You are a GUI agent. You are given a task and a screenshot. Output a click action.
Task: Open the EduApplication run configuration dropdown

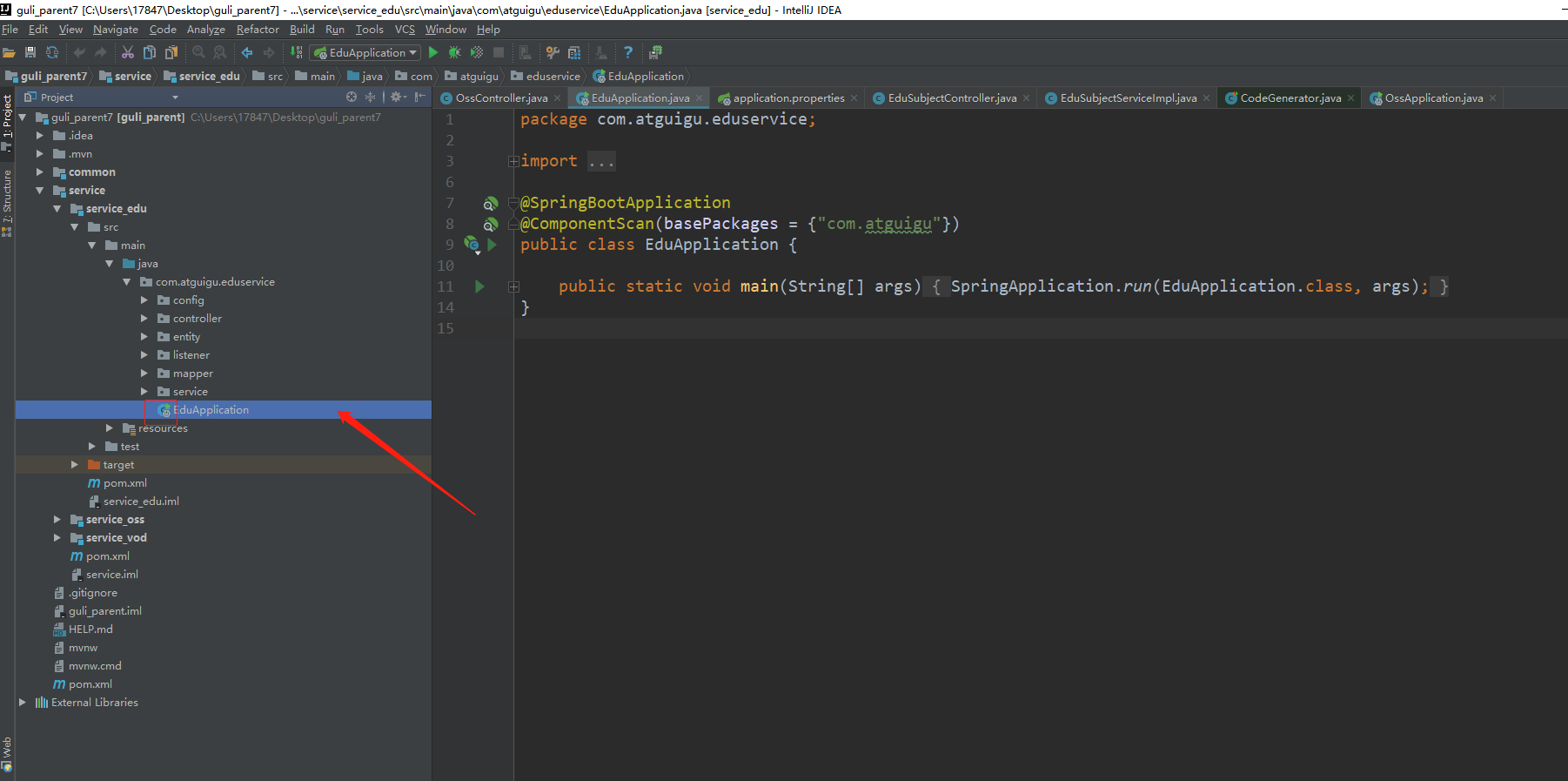(366, 52)
